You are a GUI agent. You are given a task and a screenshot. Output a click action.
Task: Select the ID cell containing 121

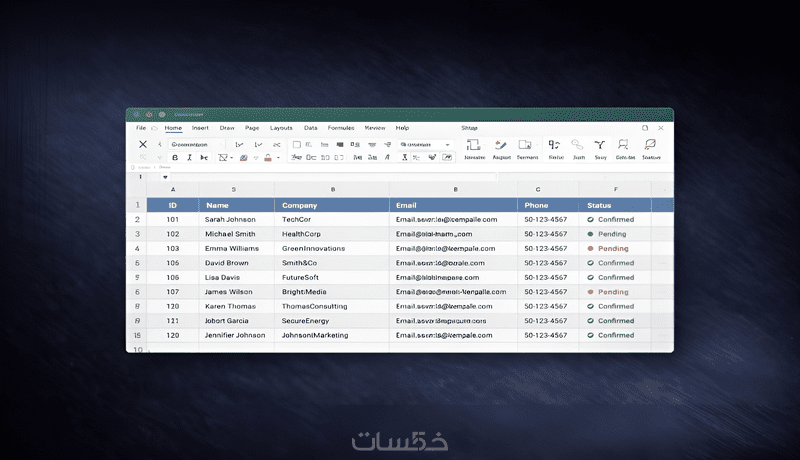[x=173, y=321]
